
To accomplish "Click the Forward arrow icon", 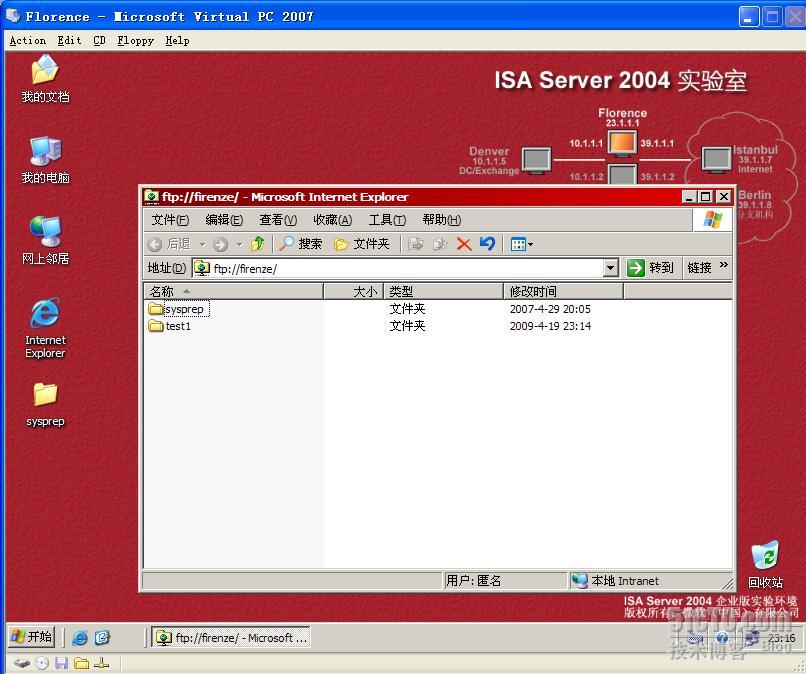I will [x=221, y=244].
